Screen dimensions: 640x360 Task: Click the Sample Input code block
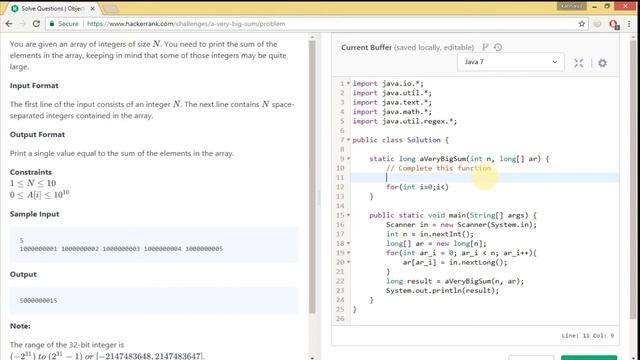pos(154,244)
